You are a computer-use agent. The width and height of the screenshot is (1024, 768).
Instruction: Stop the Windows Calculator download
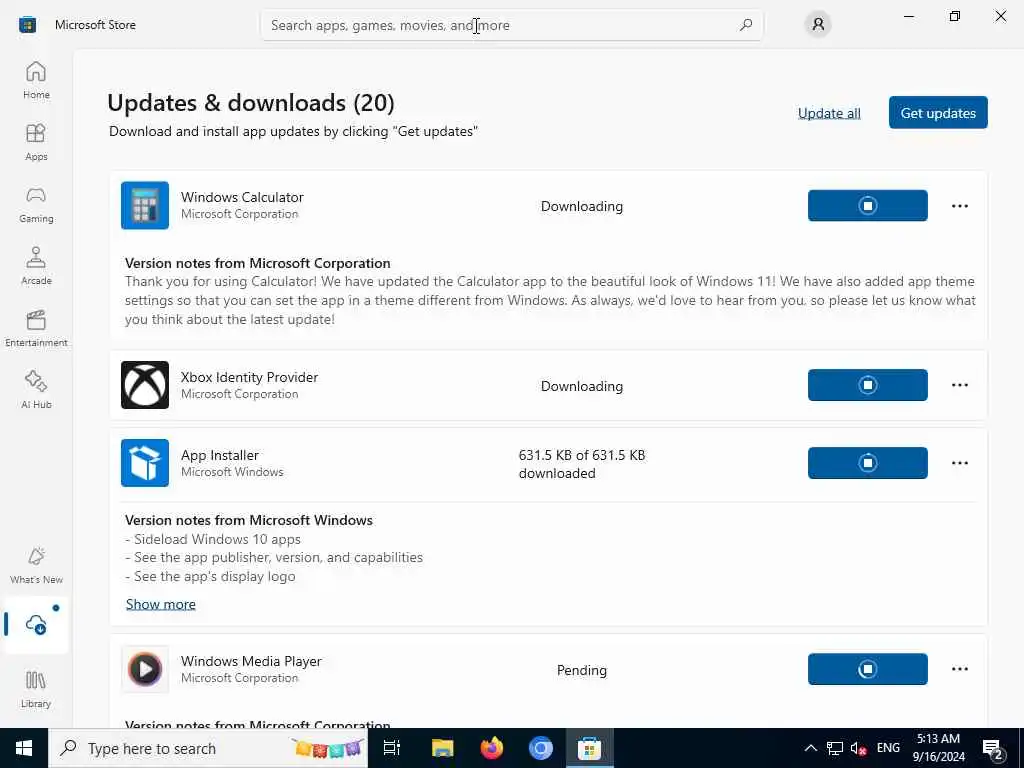(867, 206)
